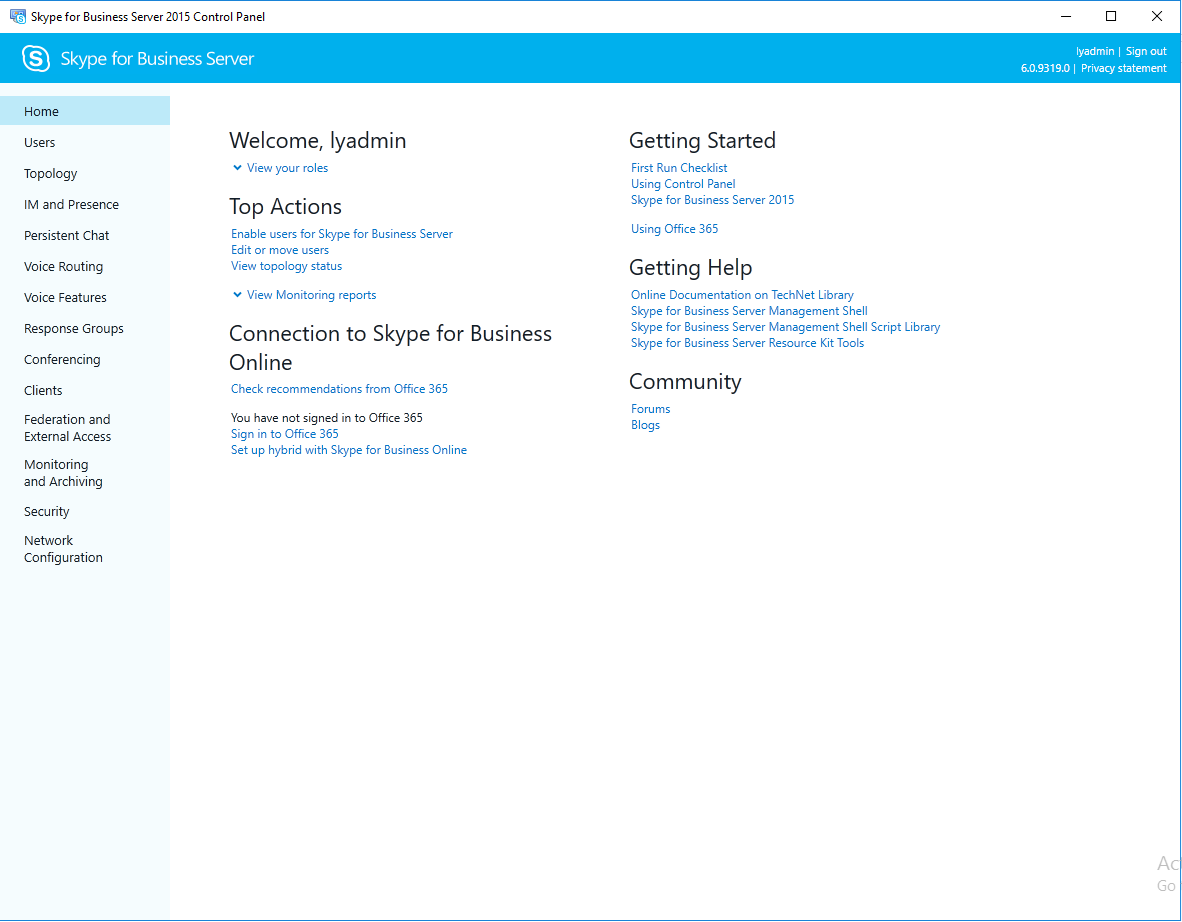Click Skype for Business Server Management Shell link
The width and height of the screenshot is (1182, 922).
click(x=749, y=311)
